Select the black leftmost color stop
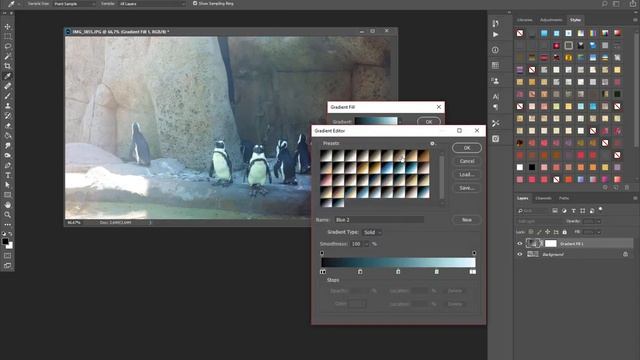The width and height of the screenshot is (640, 360). coord(323,271)
